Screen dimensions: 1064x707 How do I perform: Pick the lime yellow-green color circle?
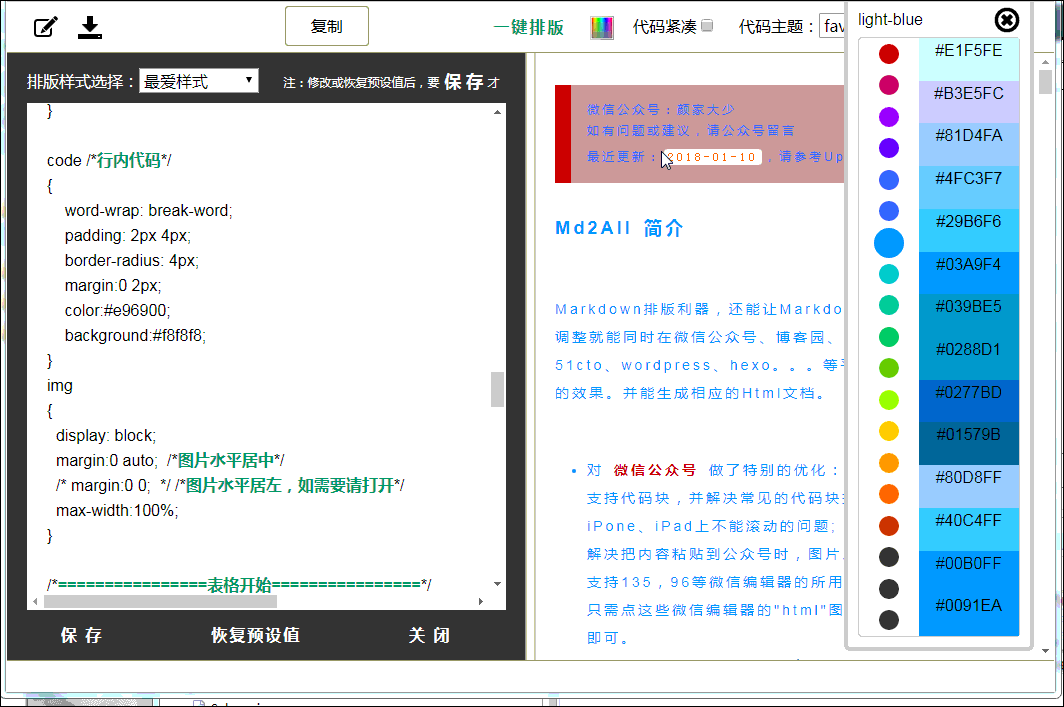[889, 400]
